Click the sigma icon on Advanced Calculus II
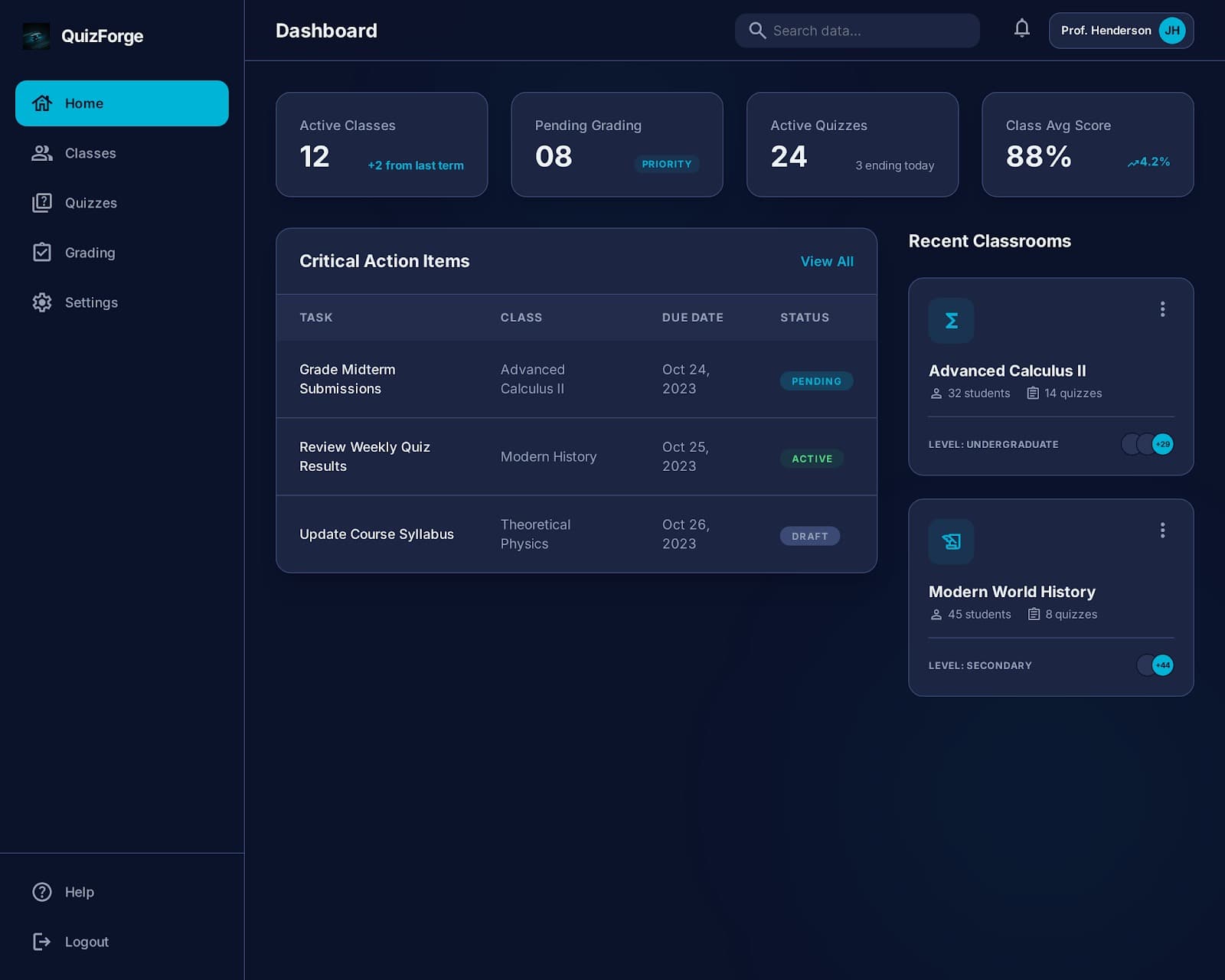The image size is (1225, 980). (x=952, y=321)
